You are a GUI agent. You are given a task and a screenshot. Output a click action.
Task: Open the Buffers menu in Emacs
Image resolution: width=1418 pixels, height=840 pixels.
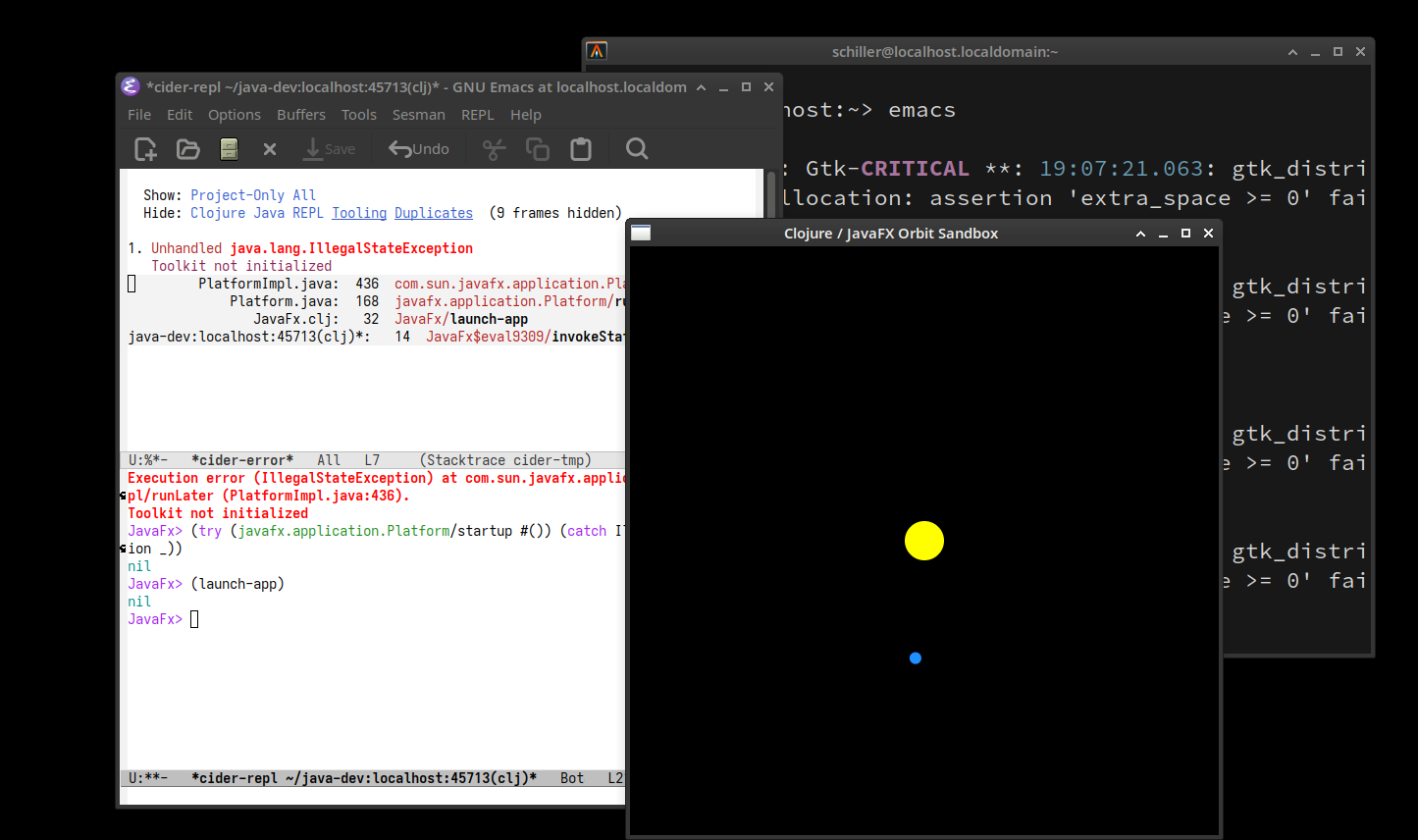click(301, 115)
